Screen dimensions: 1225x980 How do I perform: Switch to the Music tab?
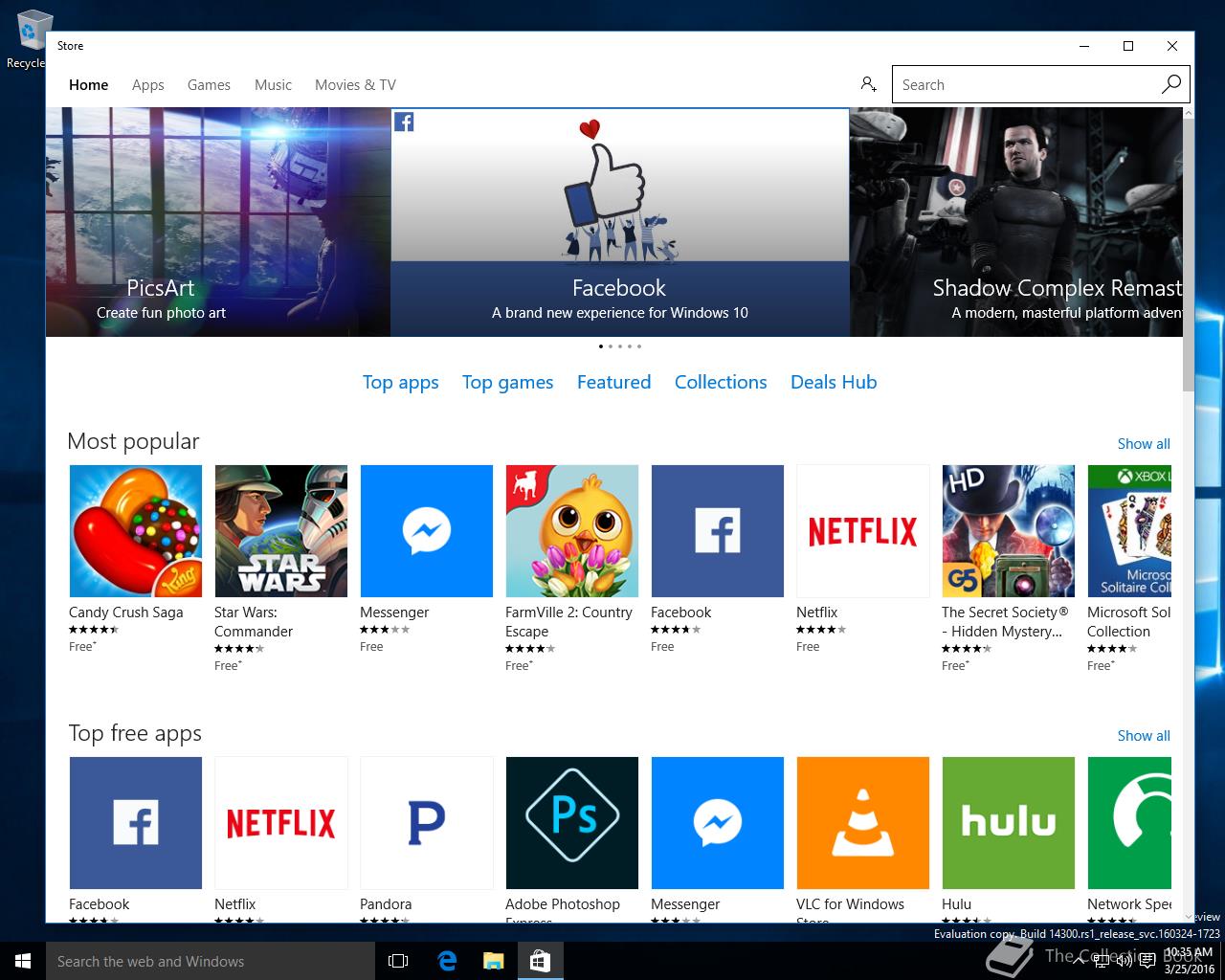(273, 85)
